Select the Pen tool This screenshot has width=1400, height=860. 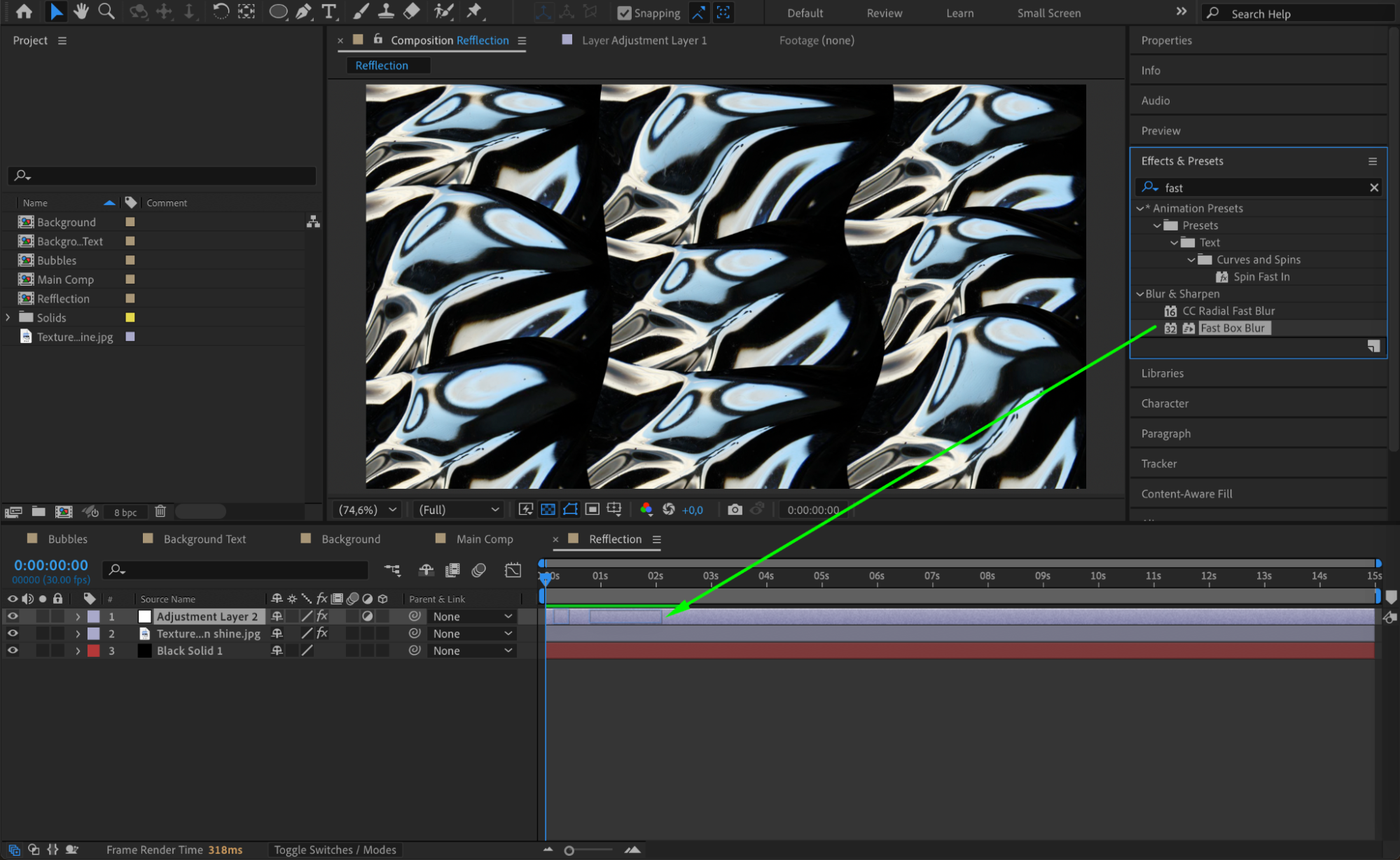coord(303,11)
